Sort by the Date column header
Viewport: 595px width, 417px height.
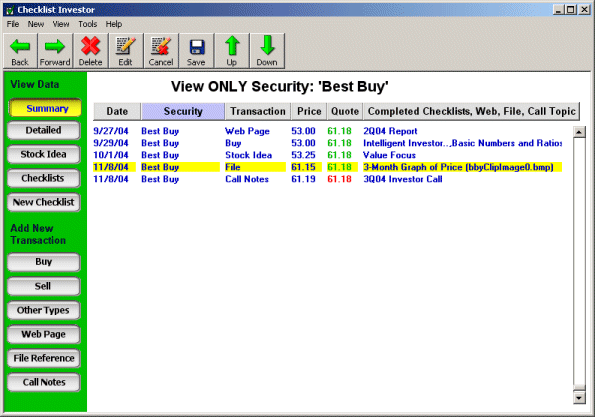[x=117, y=111]
